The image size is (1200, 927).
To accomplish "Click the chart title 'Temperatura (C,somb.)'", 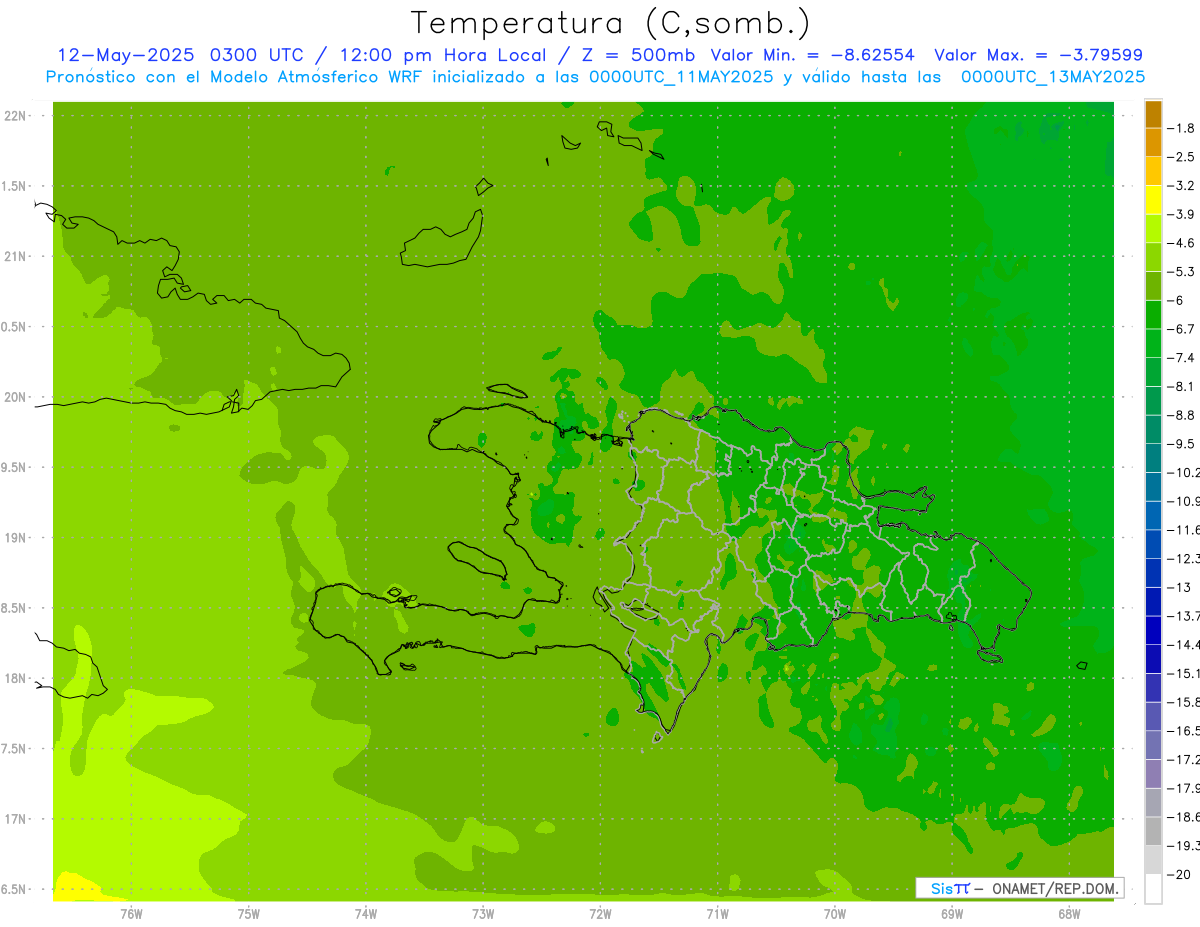I will pyautogui.click(x=611, y=23).
